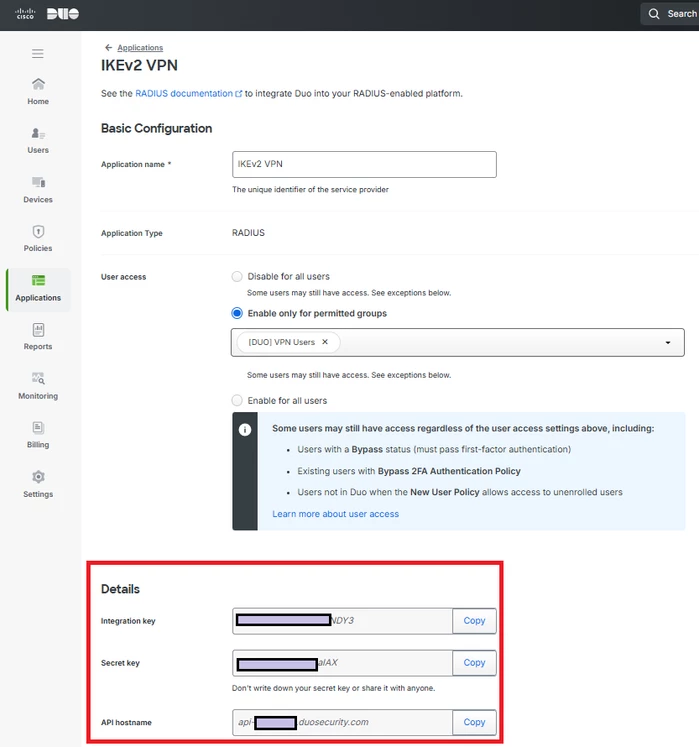This screenshot has width=699, height=747.
Task: Open Learn more about user access link
Action: point(335,514)
